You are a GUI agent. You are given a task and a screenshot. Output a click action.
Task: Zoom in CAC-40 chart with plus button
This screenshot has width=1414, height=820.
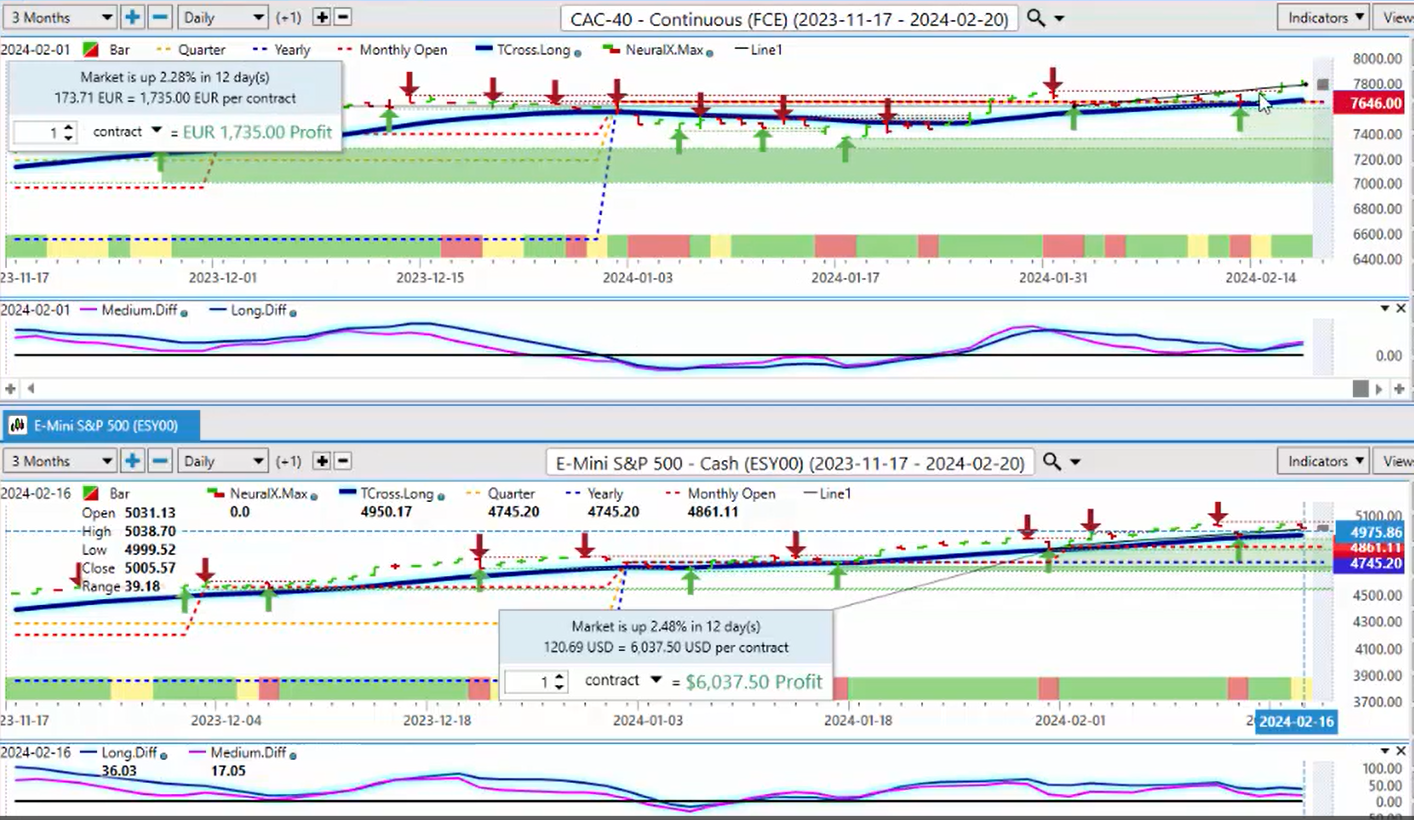click(132, 17)
